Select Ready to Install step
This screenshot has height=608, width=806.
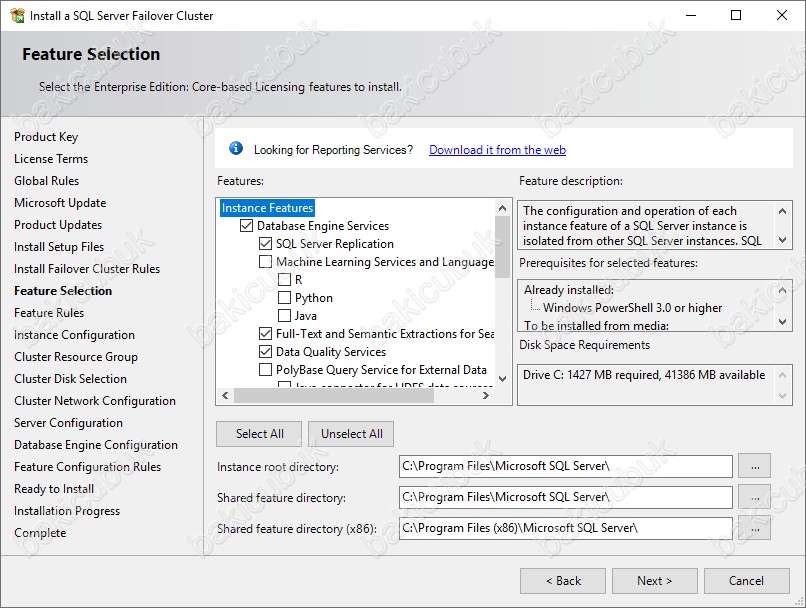pyautogui.click(x=54, y=489)
